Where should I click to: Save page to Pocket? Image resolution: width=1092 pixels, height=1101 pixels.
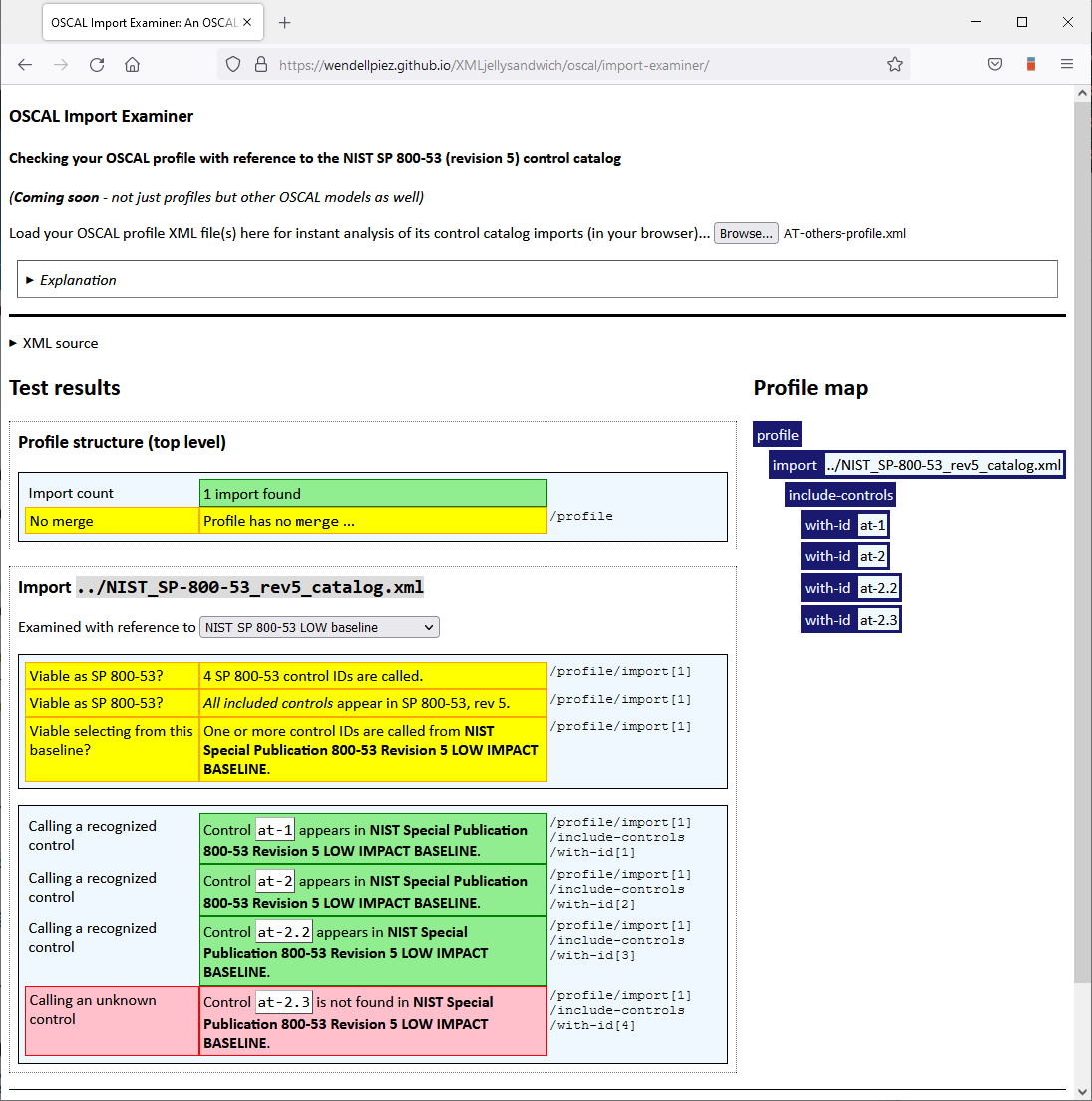[995, 65]
